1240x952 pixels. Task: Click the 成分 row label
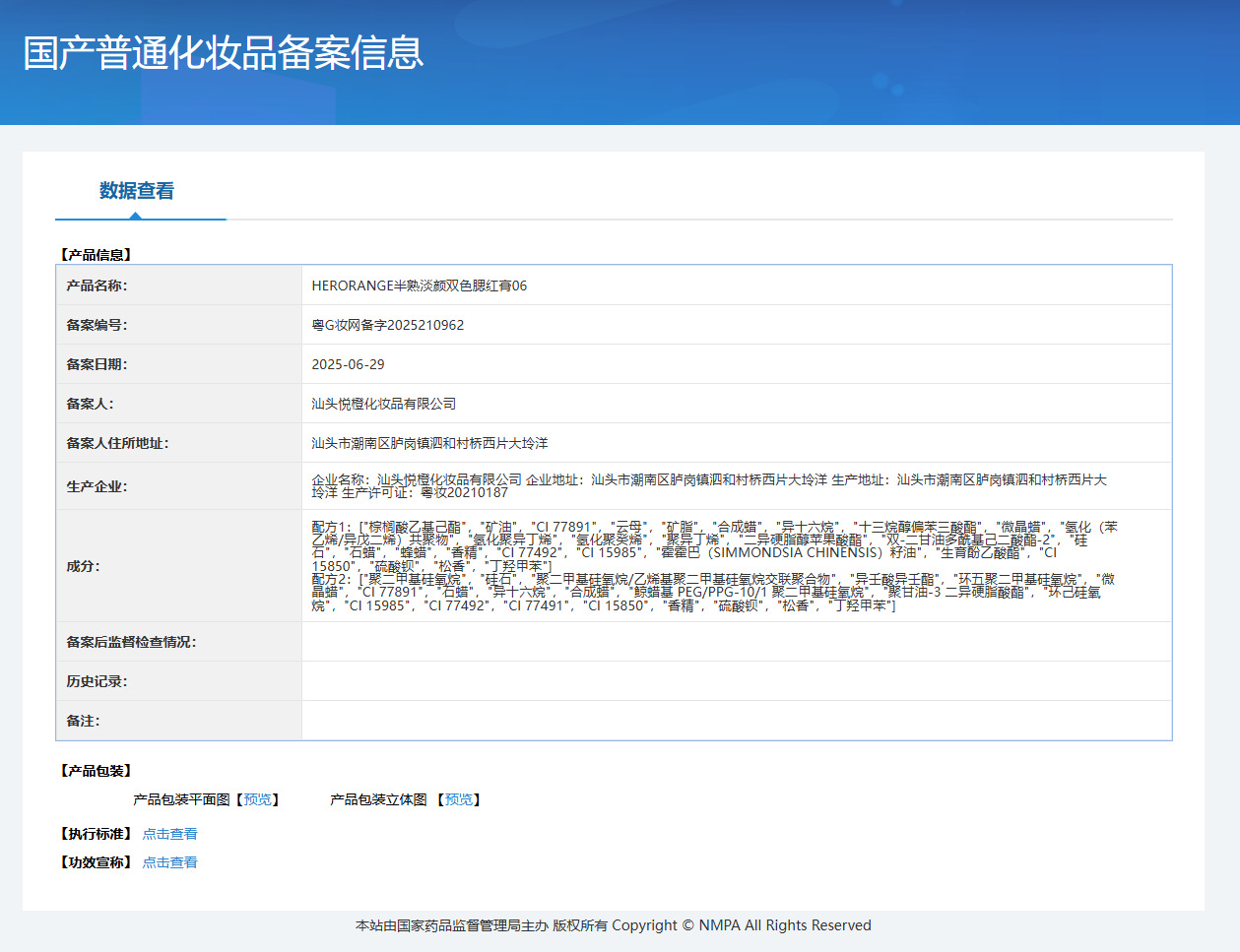[83, 566]
